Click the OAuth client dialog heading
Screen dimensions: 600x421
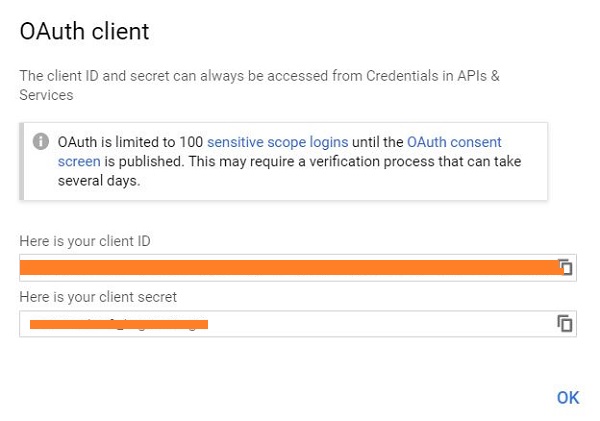[x=84, y=32]
